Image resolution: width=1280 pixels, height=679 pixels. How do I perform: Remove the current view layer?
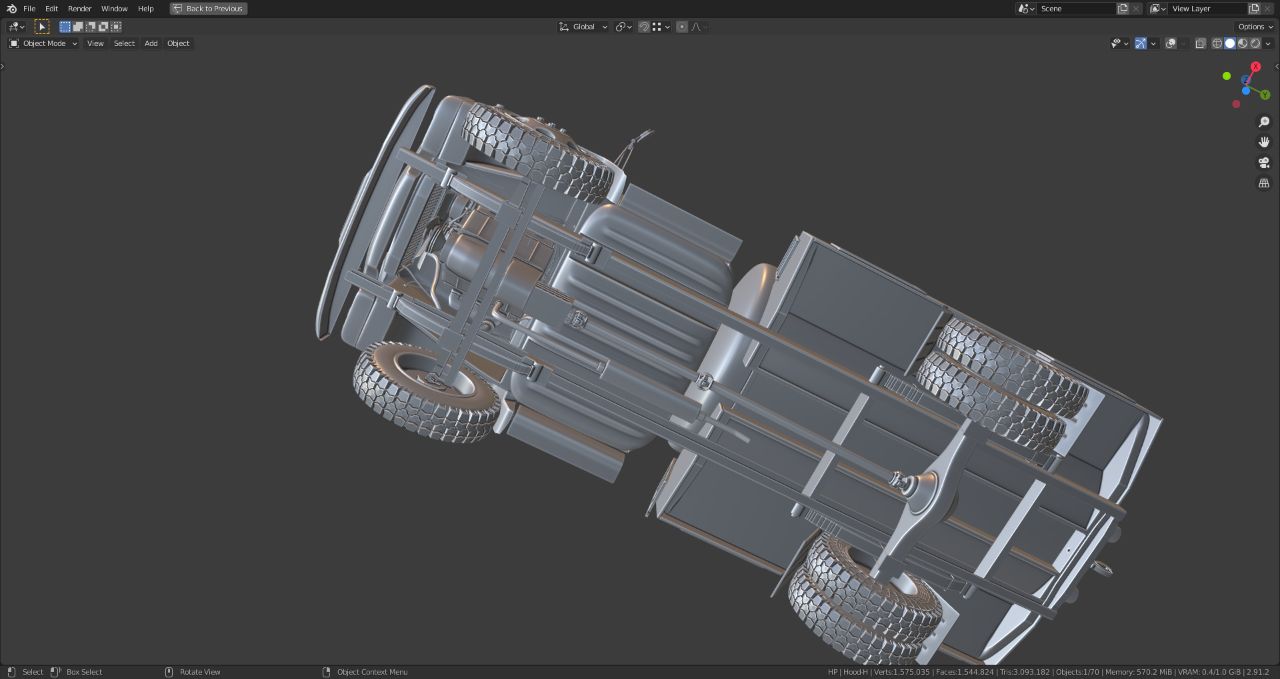[1268, 8]
